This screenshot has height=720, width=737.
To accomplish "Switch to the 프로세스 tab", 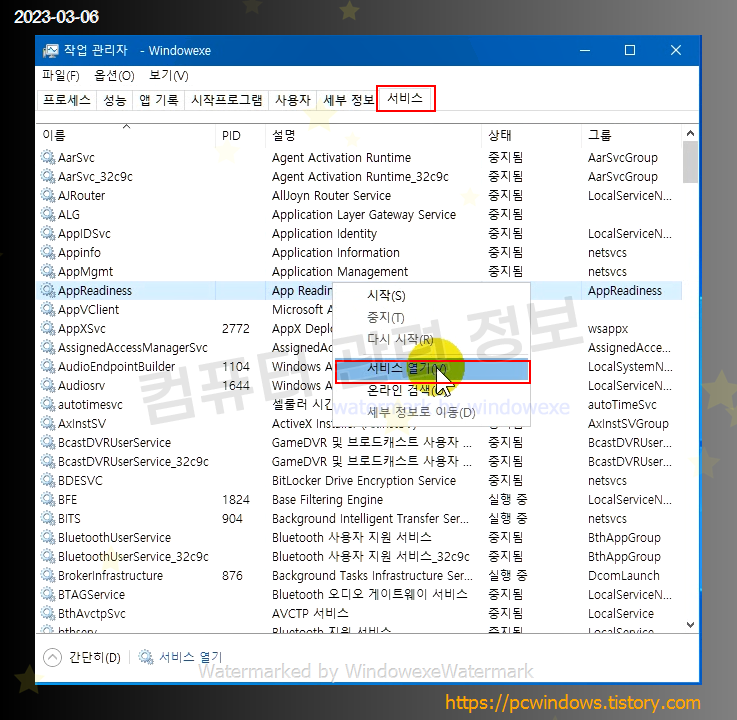I will pyautogui.click(x=67, y=100).
